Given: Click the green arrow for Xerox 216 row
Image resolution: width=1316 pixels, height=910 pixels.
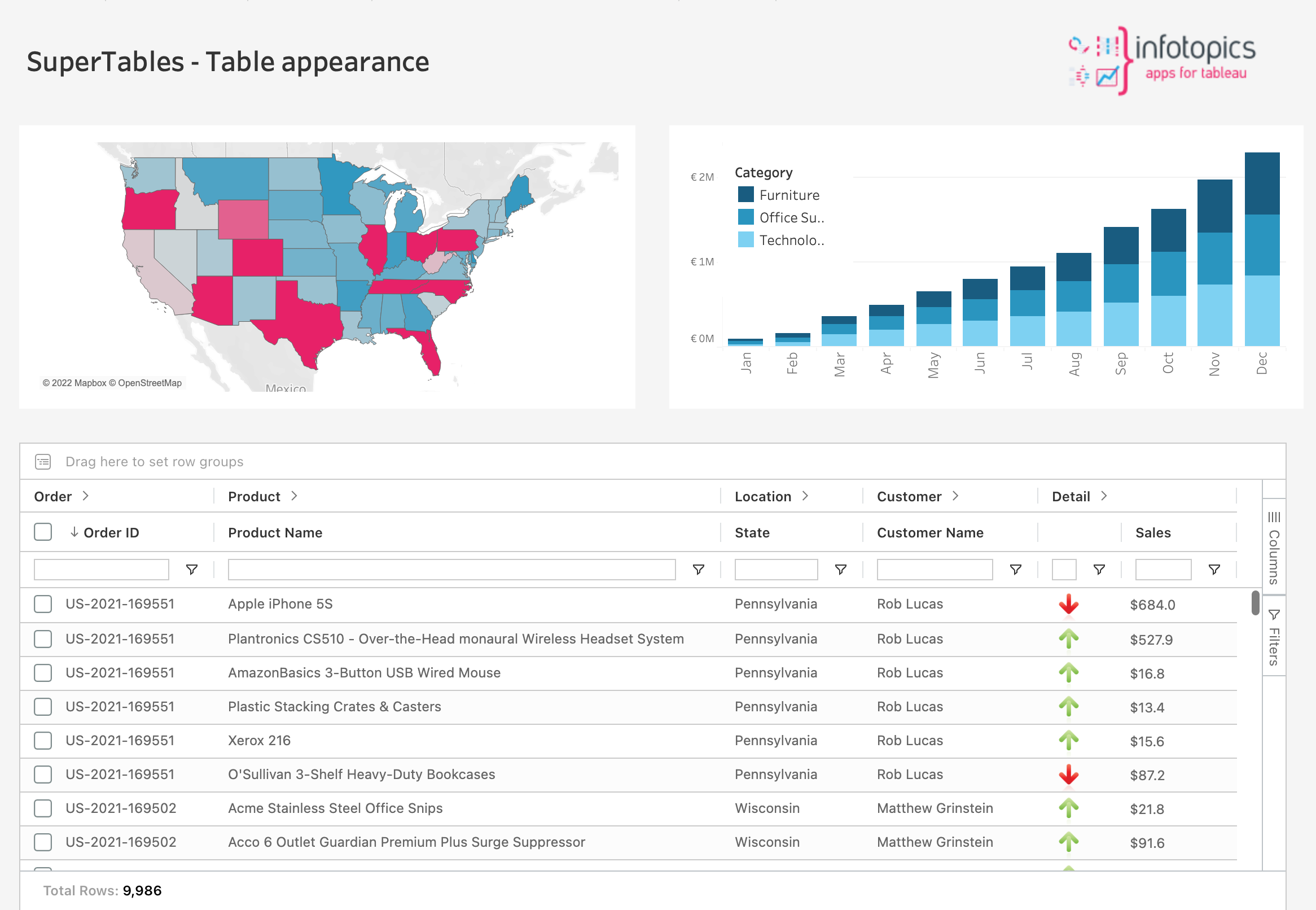Looking at the screenshot, I should pyautogui.click(x=1069, y=741).
